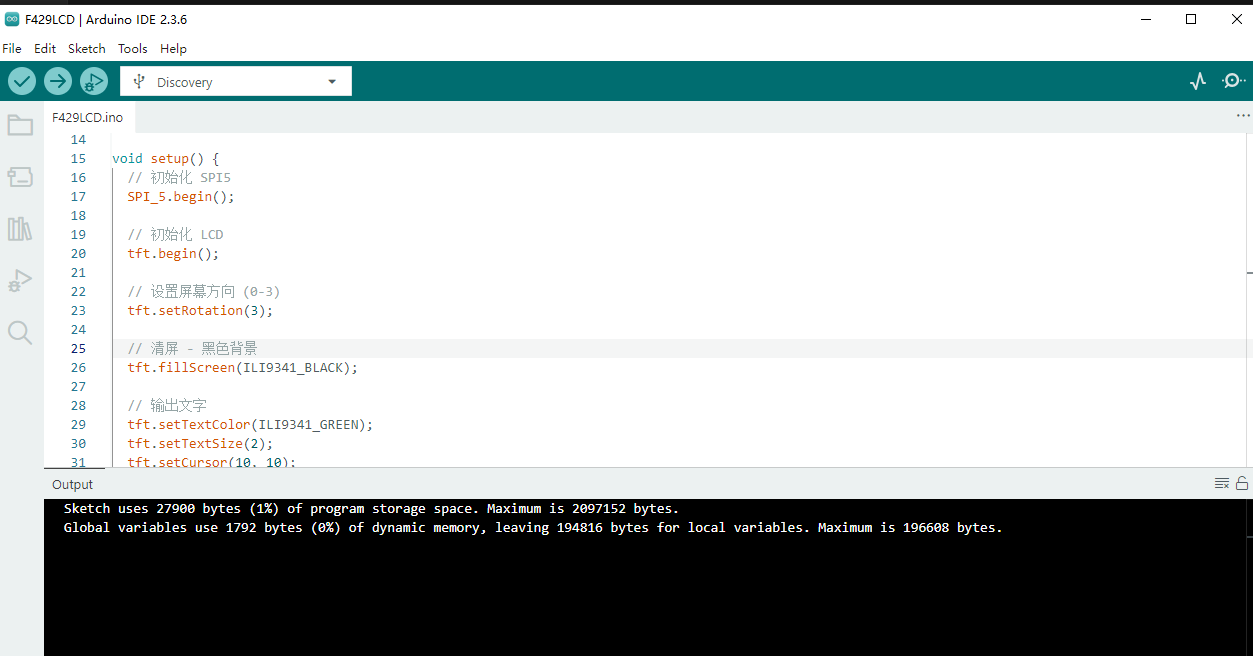Screen dimensions: 1253x656
Task: Open the Debug sidebar panel icon
Action: pos(20,281)
